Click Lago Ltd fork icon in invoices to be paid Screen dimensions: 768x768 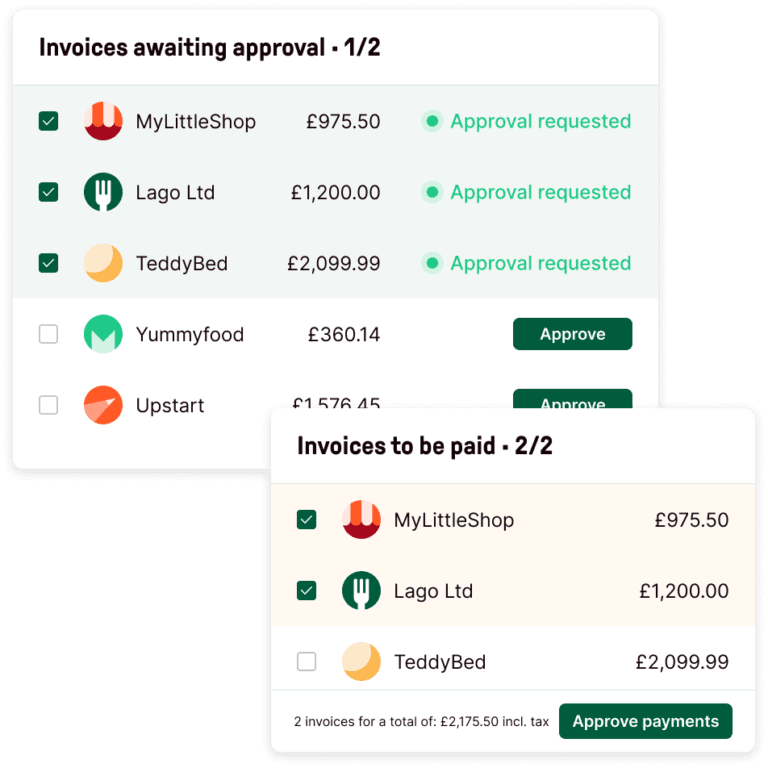pos(361,591)
